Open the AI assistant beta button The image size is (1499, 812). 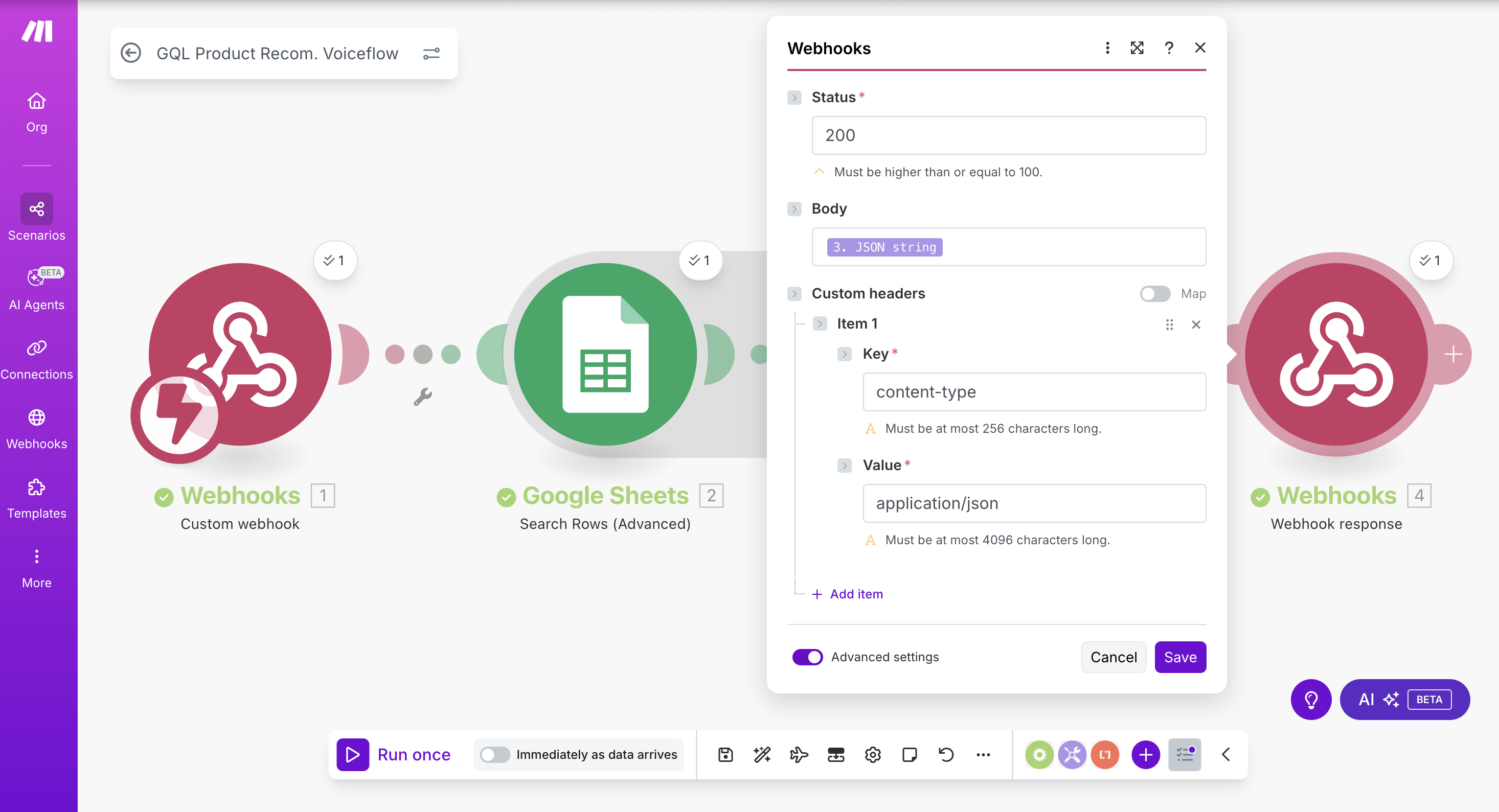1404,699
